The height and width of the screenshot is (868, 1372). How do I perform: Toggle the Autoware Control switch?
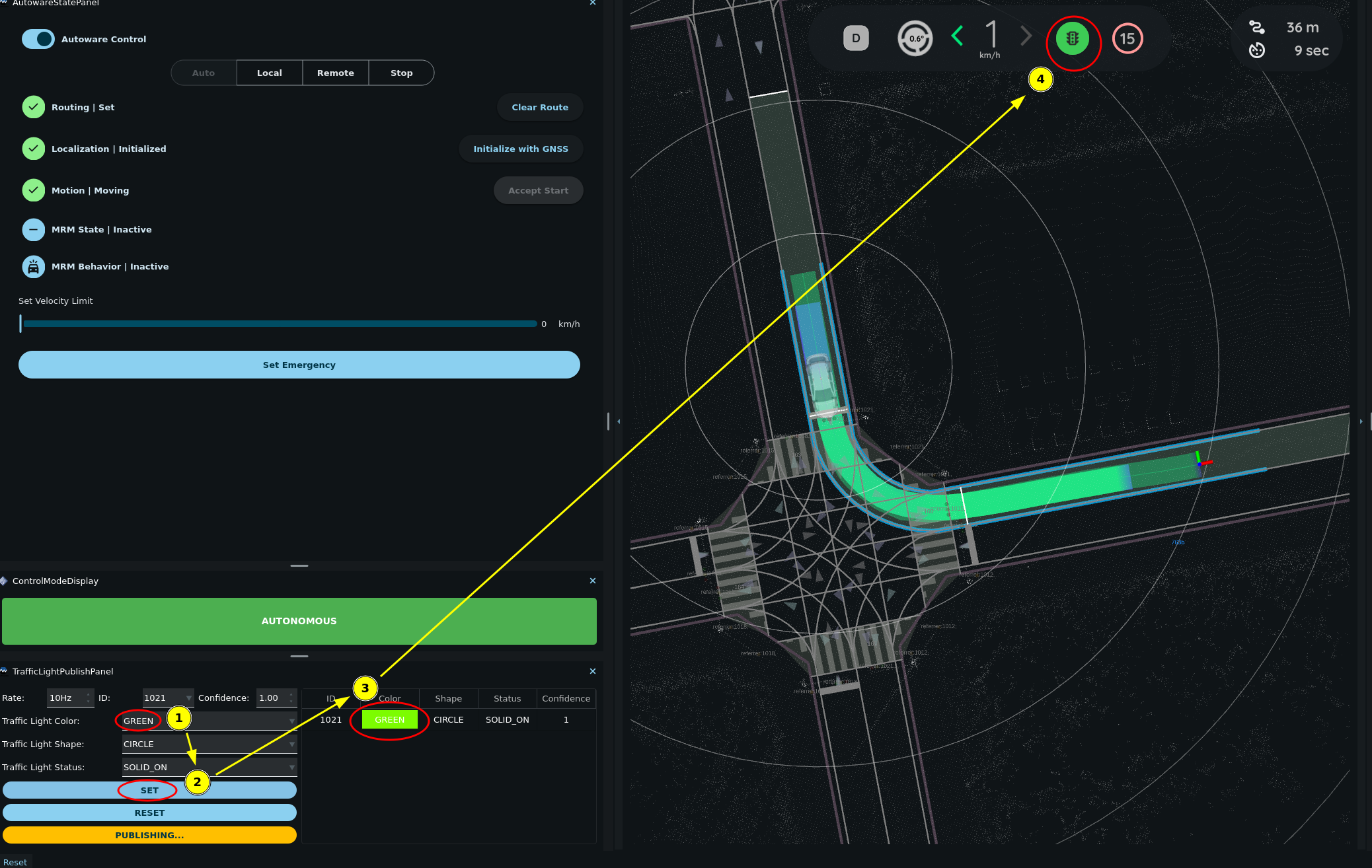point(38,39)
